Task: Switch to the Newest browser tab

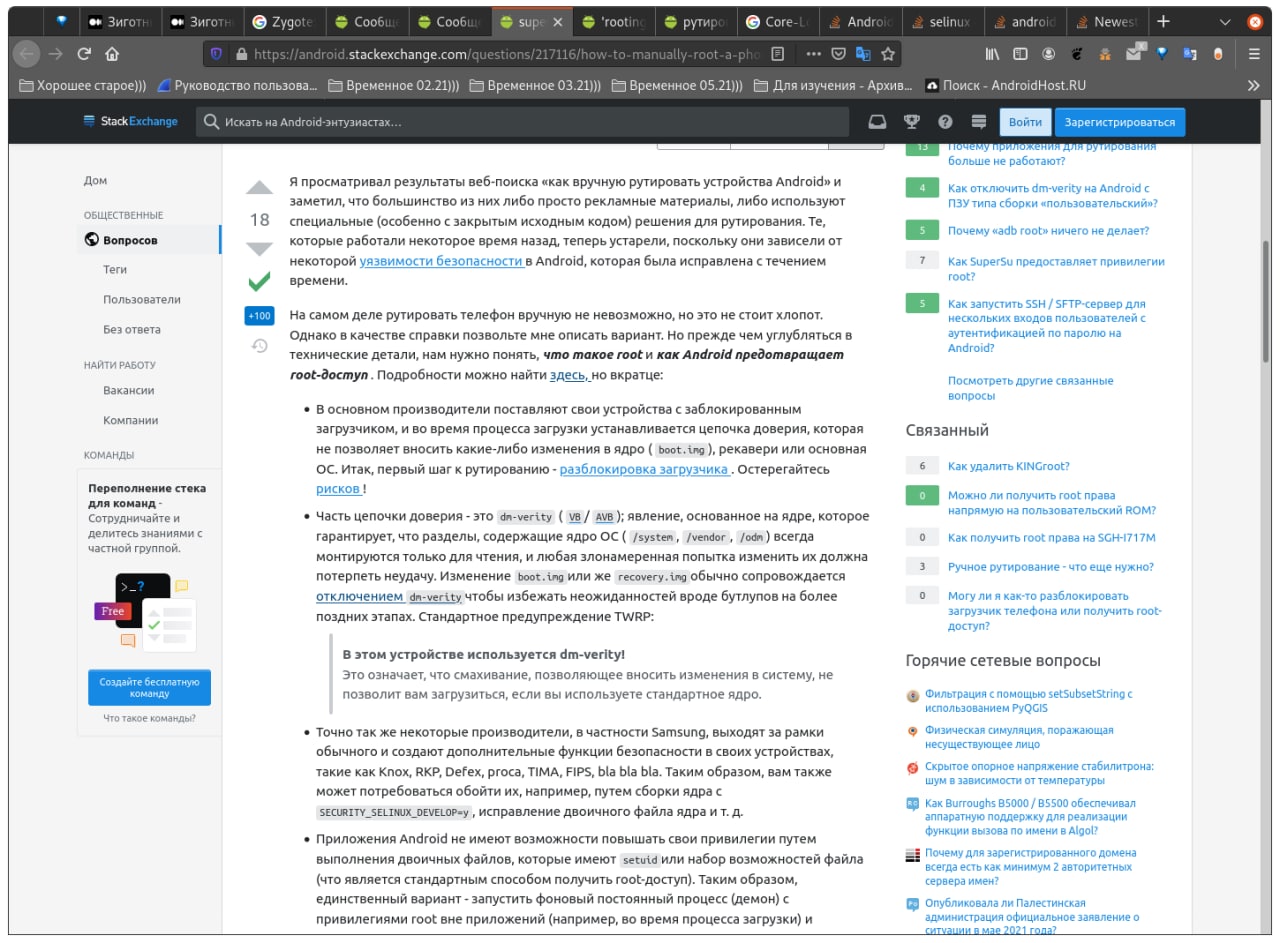Action: [1106, 22]
